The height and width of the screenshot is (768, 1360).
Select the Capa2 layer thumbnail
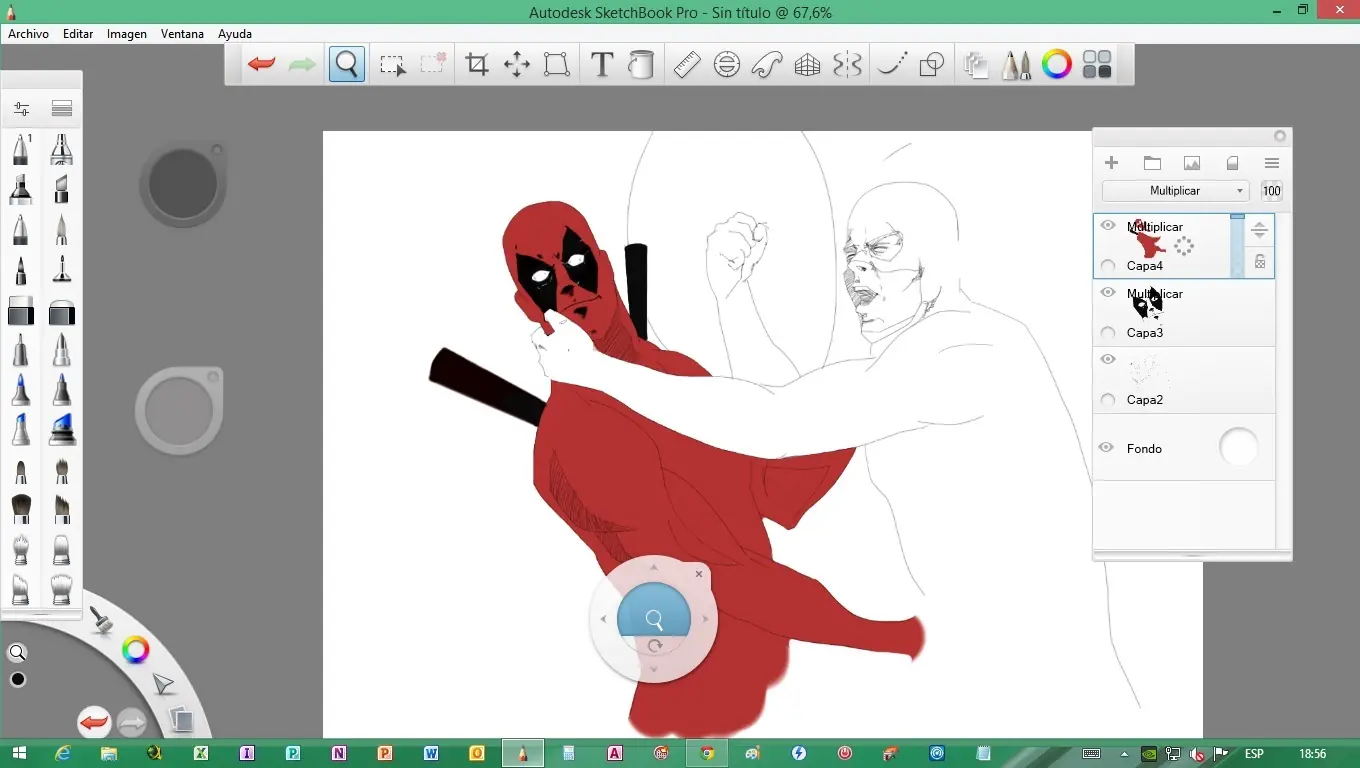[x=1148, y=372]
